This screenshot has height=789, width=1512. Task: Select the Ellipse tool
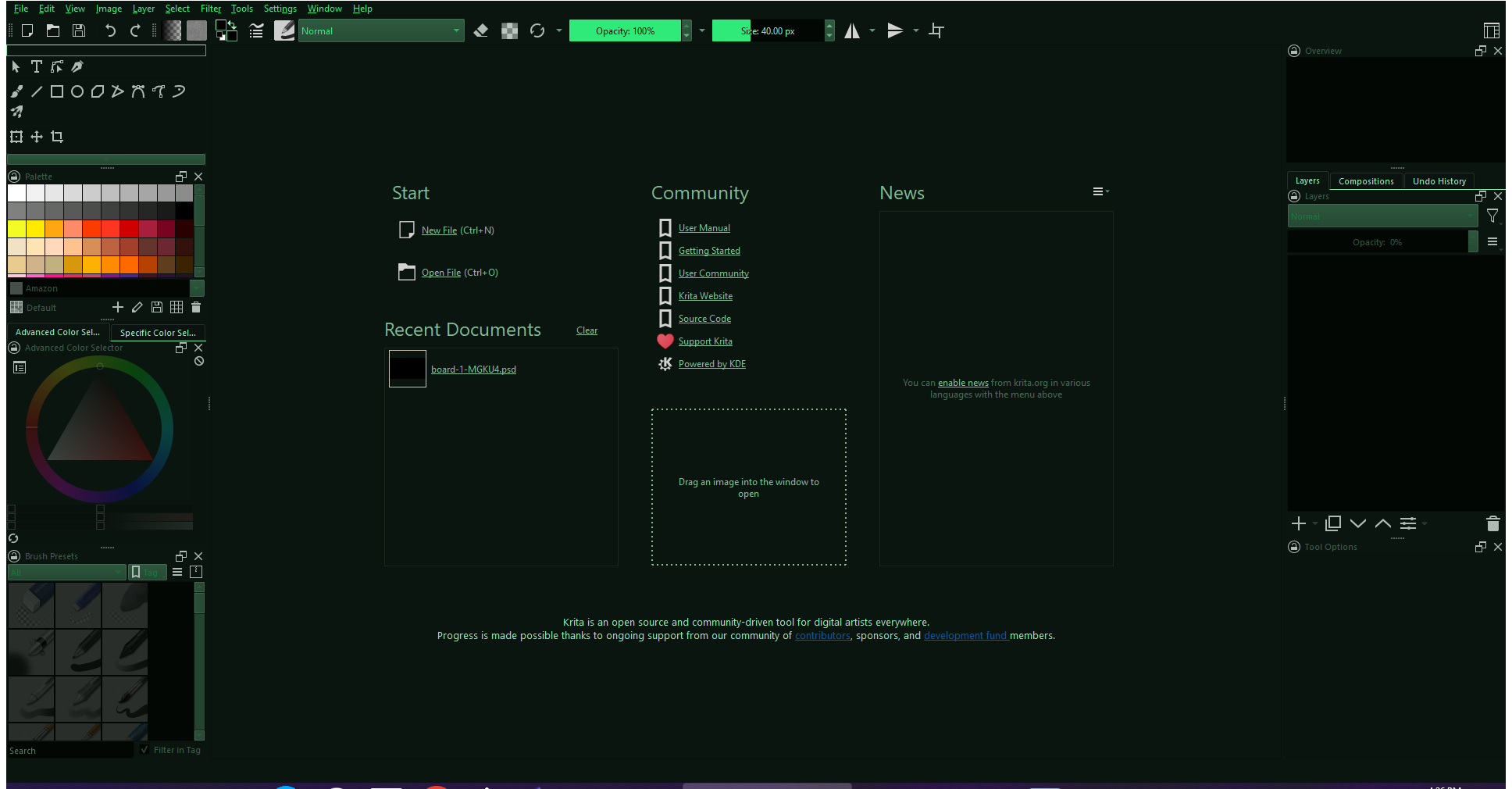tap(77, 91)
